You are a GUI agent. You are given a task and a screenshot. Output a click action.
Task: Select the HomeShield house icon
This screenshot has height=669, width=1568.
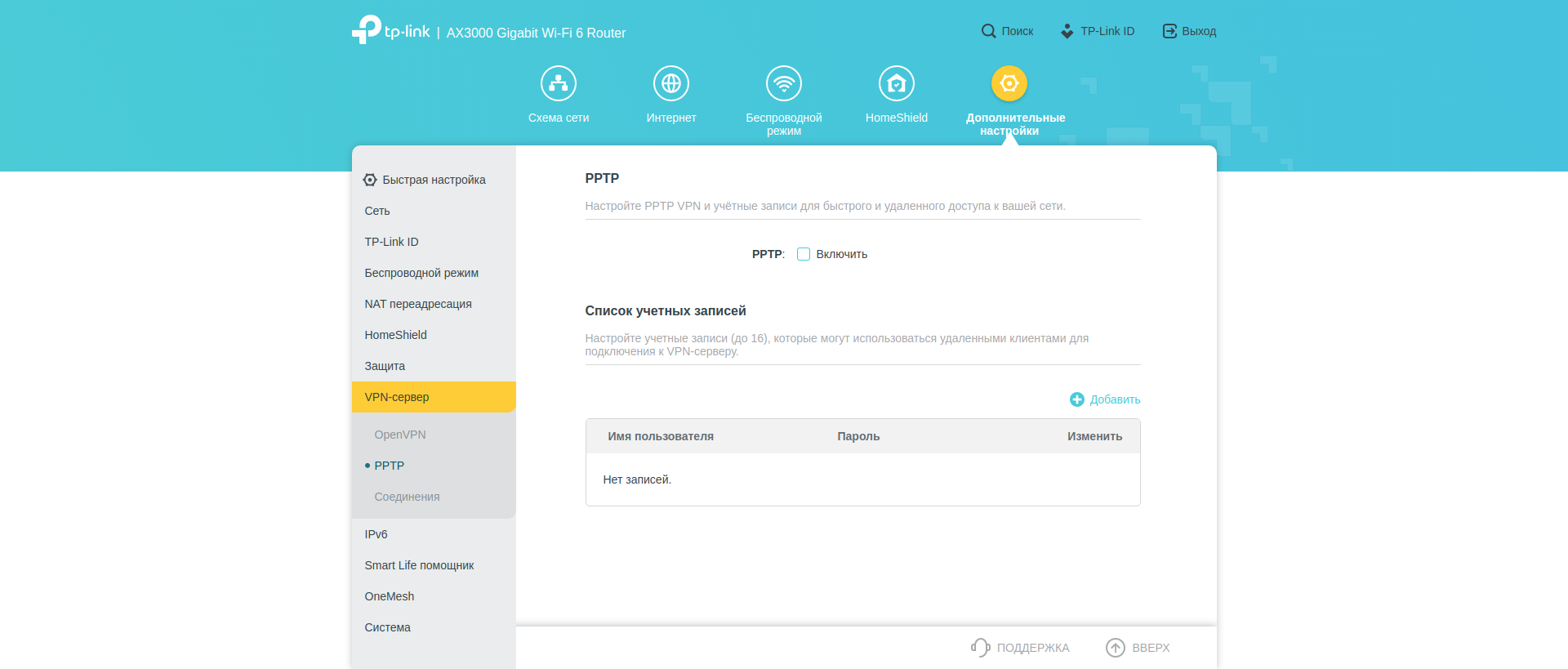click(896, 83)
